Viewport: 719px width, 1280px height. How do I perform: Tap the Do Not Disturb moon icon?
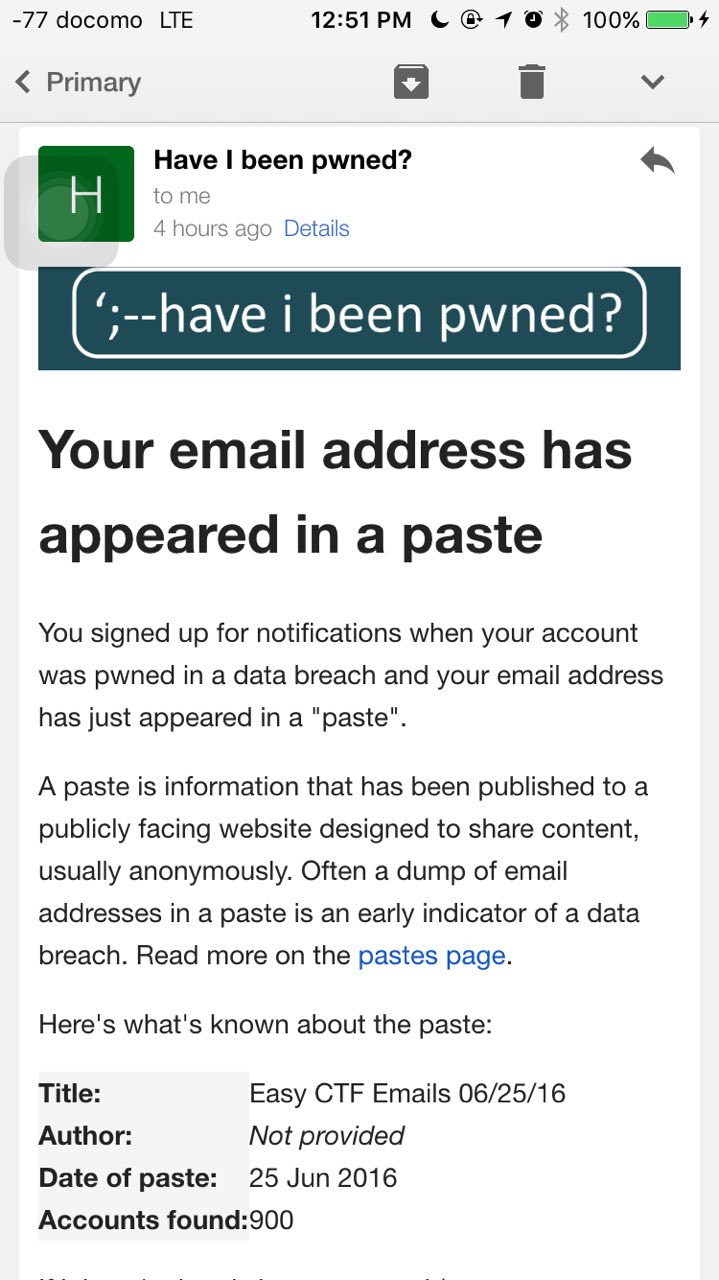point(441,19)
